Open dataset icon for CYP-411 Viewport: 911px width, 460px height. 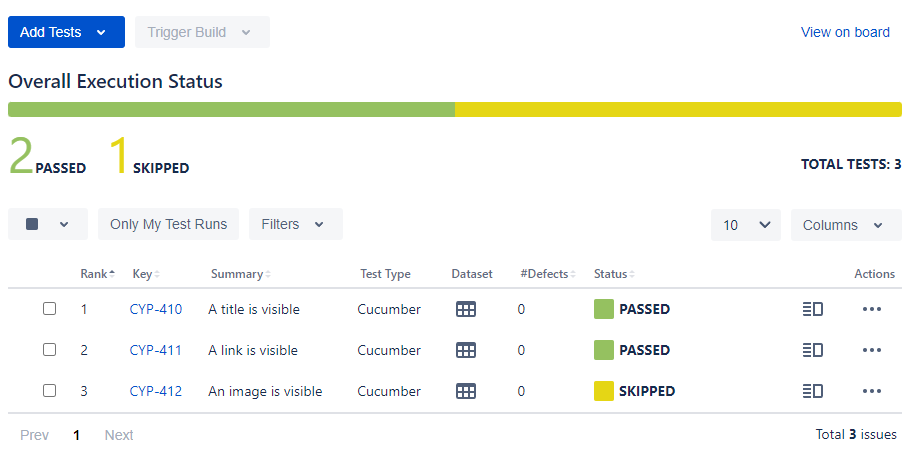[465, 350]
